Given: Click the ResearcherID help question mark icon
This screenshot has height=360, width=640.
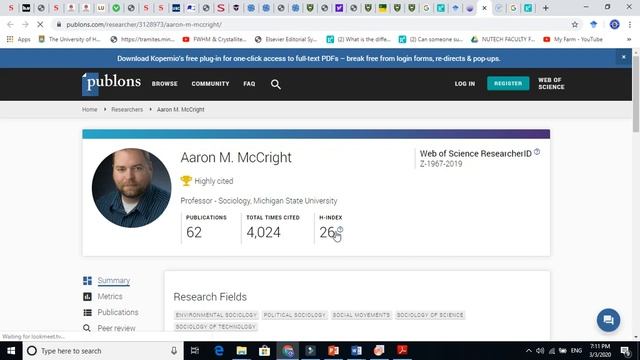Looking at the screenshot, I should click(537, 152).
